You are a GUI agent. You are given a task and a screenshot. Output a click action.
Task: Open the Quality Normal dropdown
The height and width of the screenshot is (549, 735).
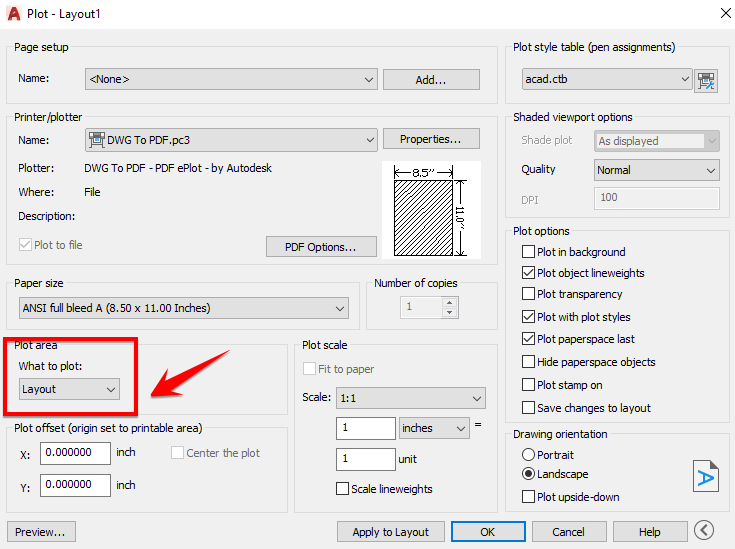coord(657,170)
